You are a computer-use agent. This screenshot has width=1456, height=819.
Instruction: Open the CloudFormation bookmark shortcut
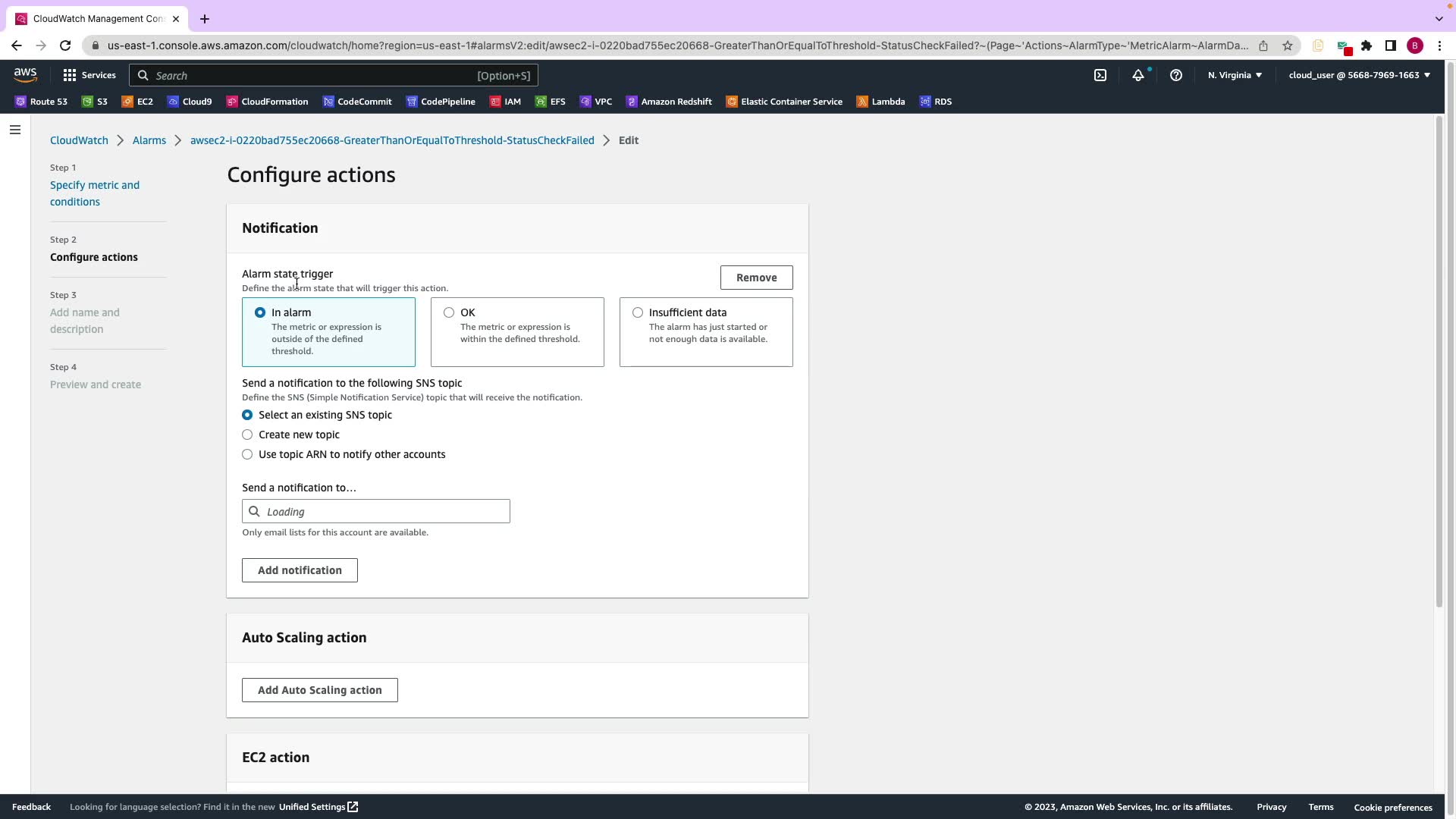267,102
